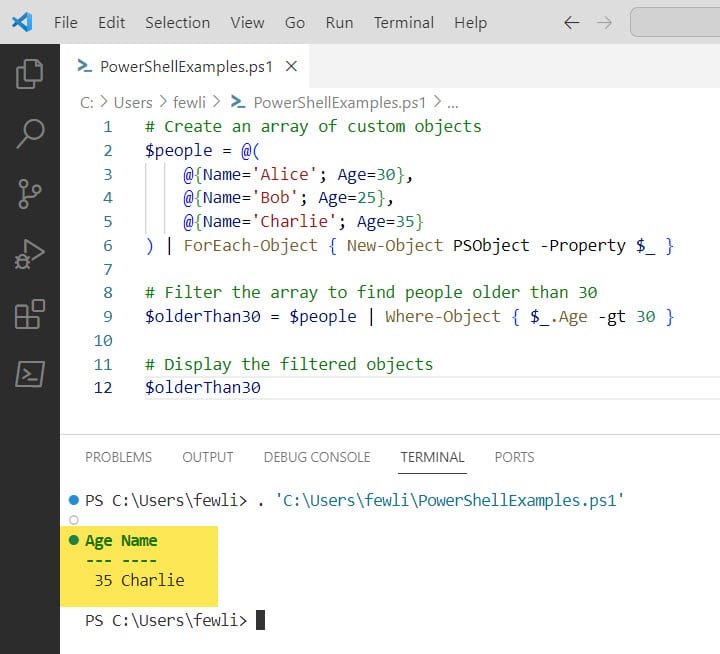This screenshot has width=720, height=654.
Task: Click the green decoration dot beside Age
Action: coord(73,540)
